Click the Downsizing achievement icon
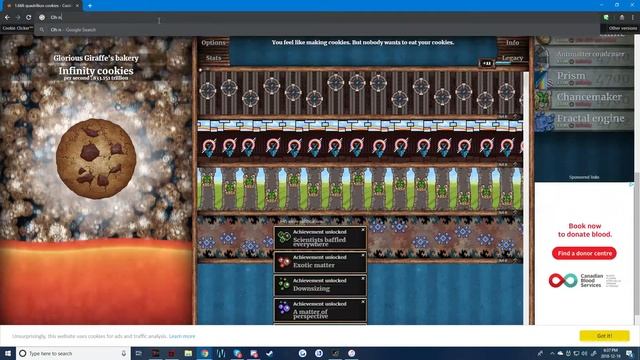Viewport: 640px width, 360px height. pos(284,285)
